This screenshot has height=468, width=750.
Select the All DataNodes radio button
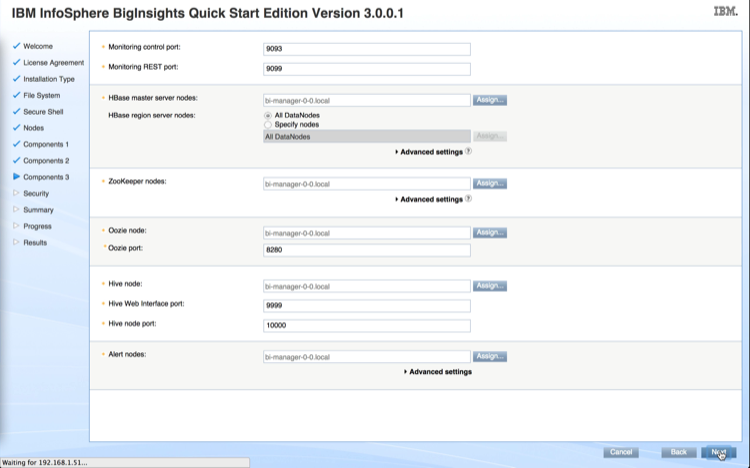(x=268, y=115)
